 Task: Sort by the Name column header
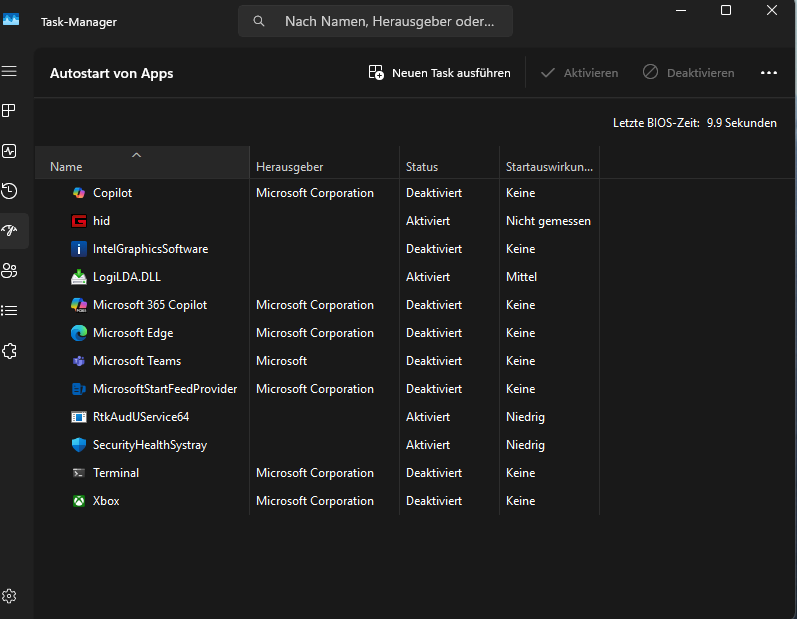[x=142, y=163]
